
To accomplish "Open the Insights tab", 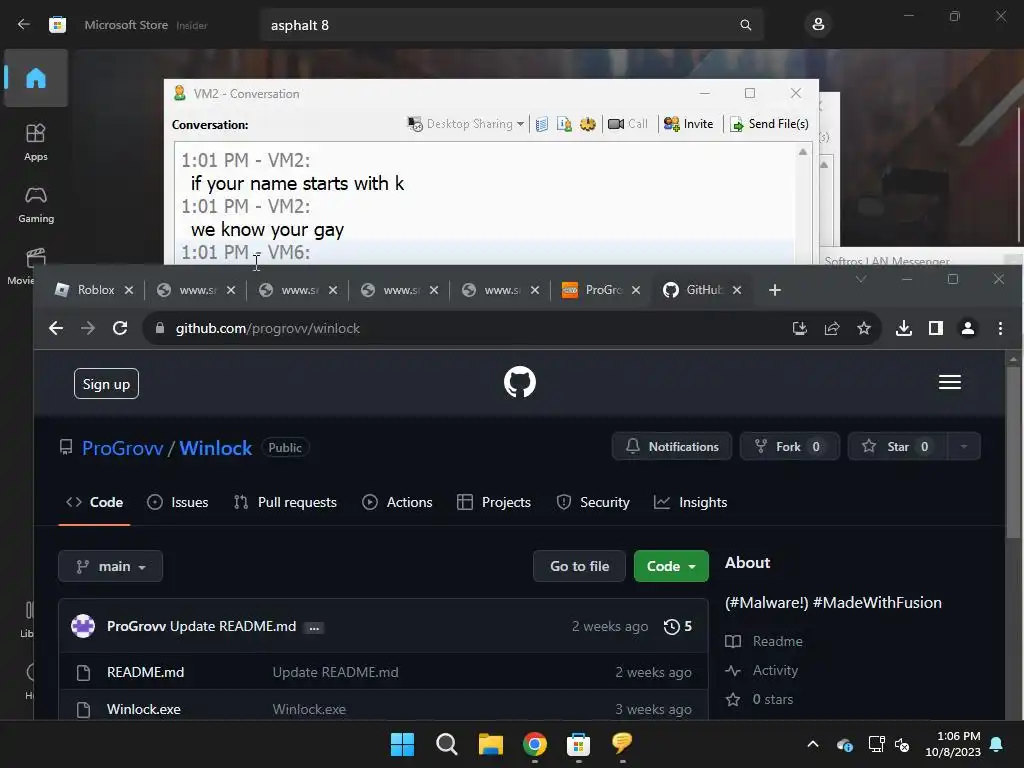I will point(691,502).
